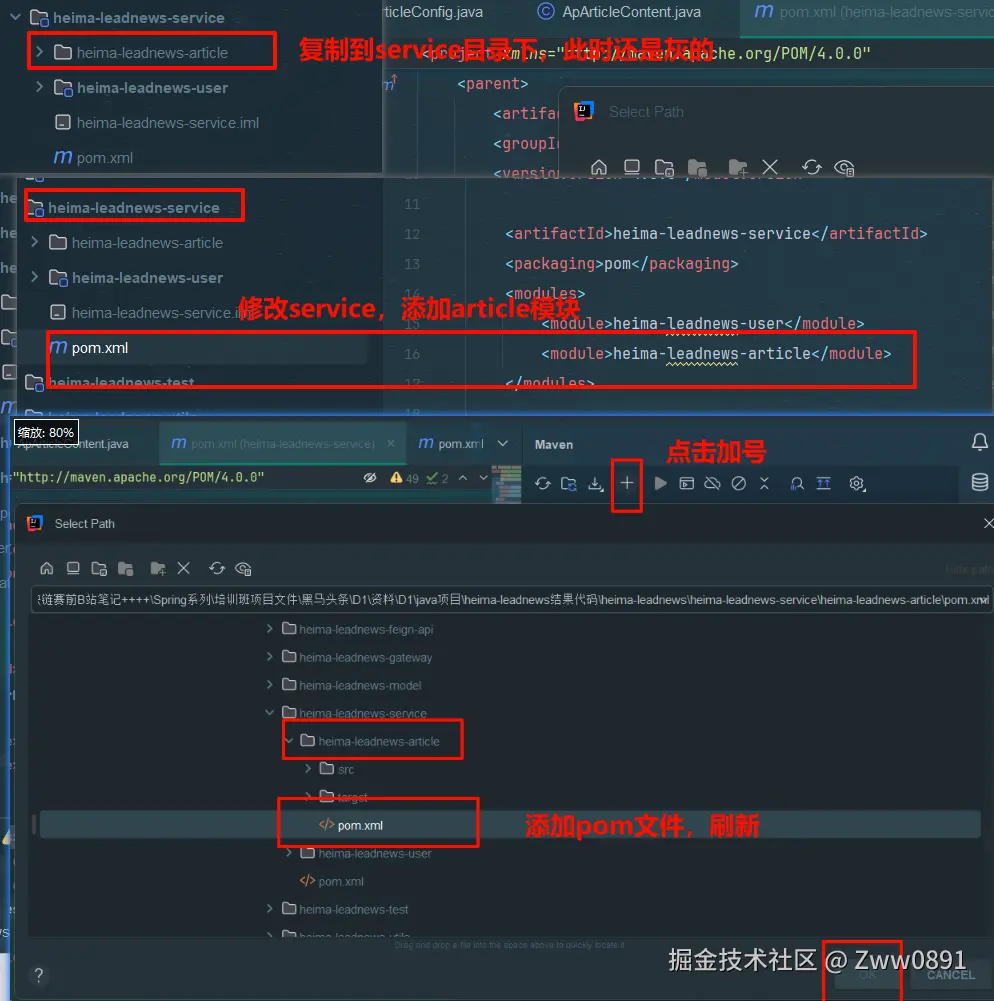This screenshot has height=1001, width=994.
Task: Close the Select Path dialog with its X
Action: coord(988,523)
